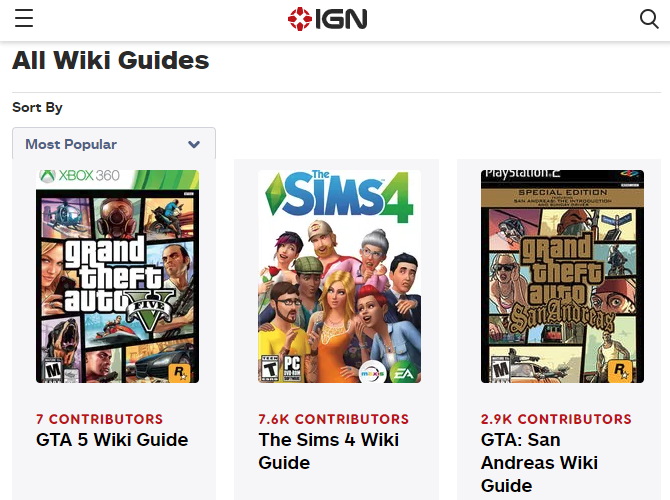Click the 7 Contributors label
Viewport: 670px width, 500px height.
(x=99, y=419)
